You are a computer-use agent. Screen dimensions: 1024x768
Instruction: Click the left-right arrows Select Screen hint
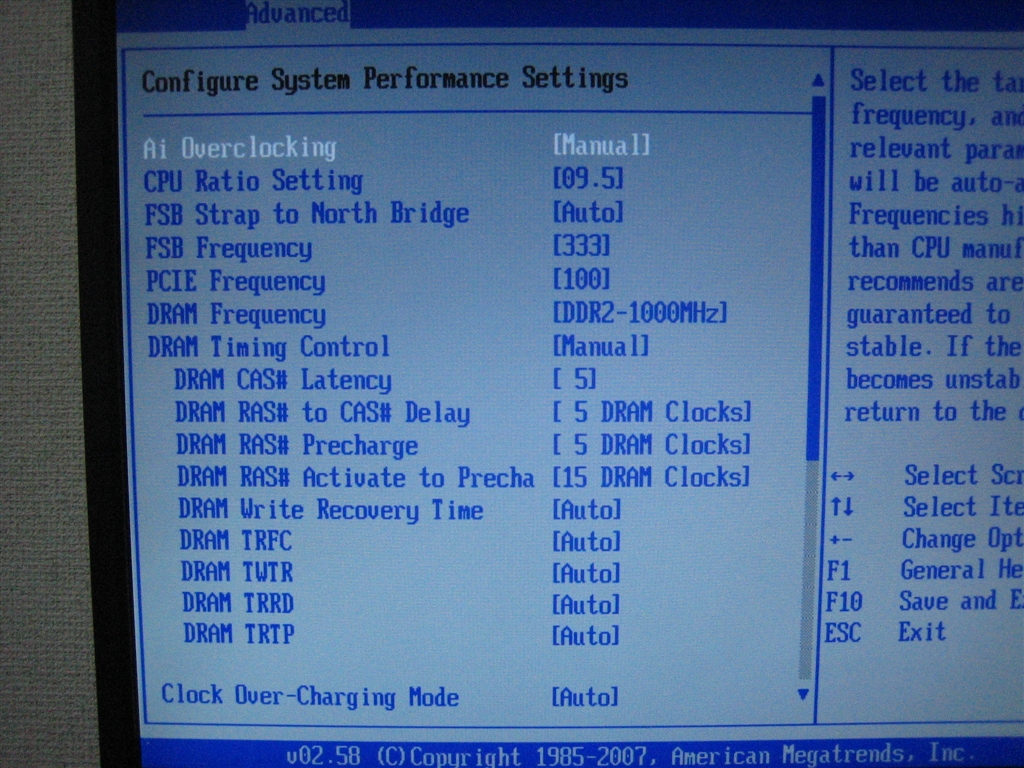click(x=927, y=475)
